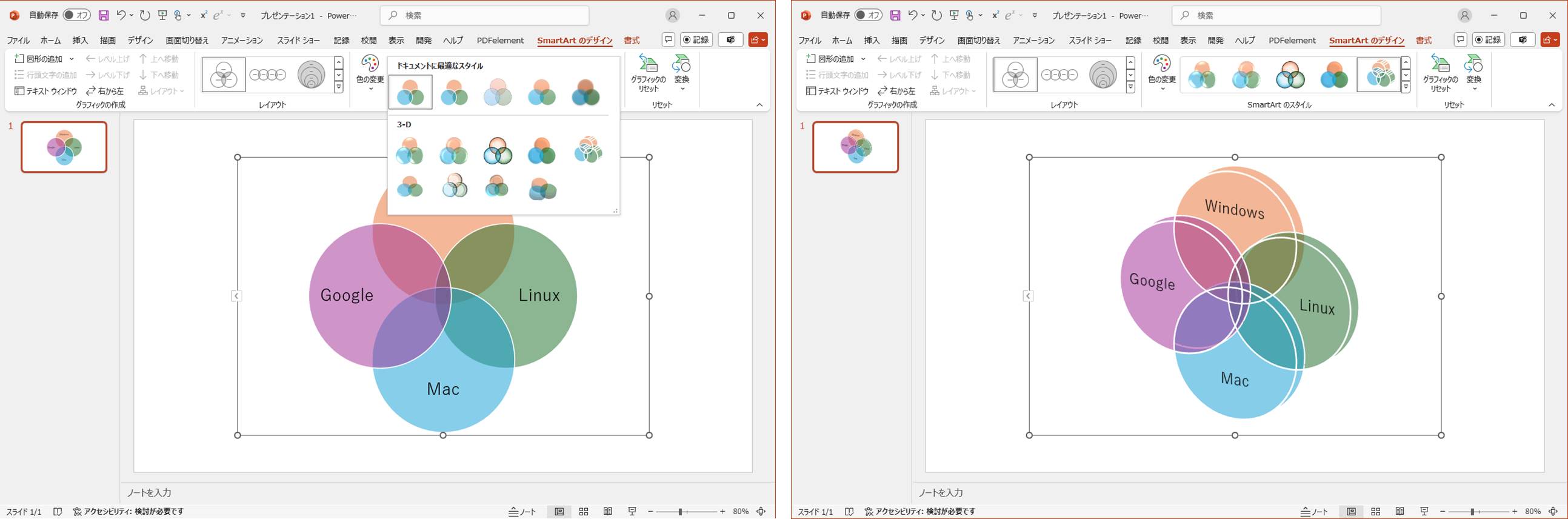Viewport: 1568px width, 519px height.
Task: Toggle ノート pane in right status bar
Action: [x=1314, y=512]
